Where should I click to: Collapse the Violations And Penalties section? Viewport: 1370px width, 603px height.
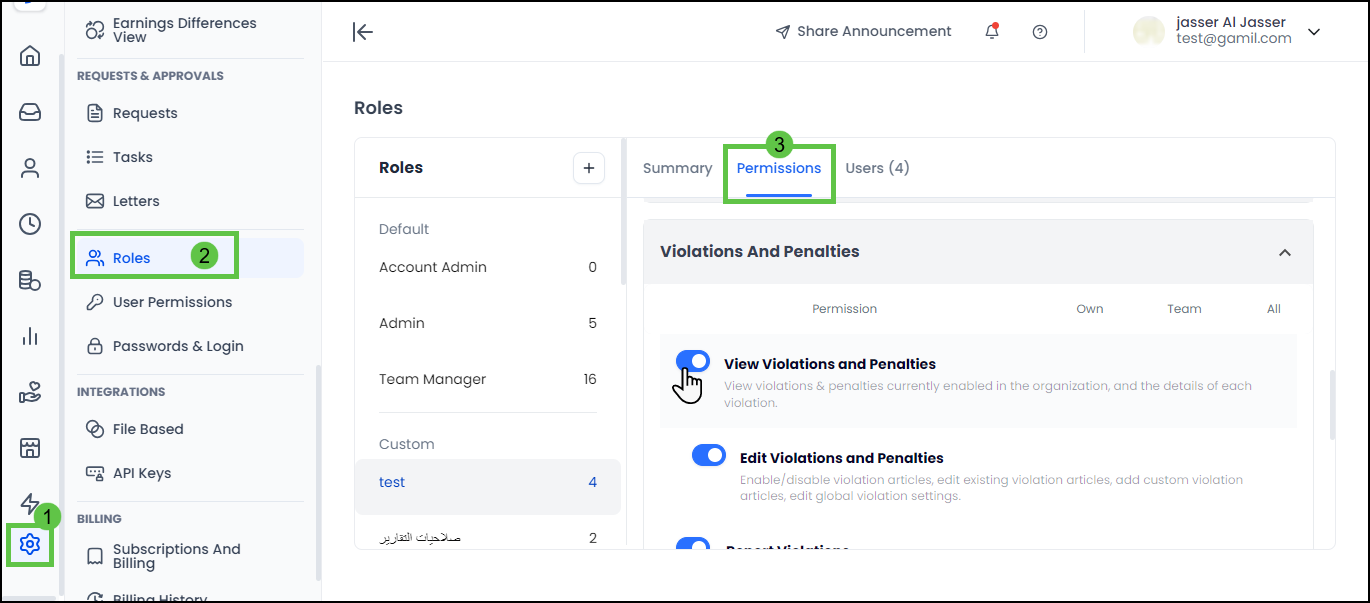pos(1285,252)
